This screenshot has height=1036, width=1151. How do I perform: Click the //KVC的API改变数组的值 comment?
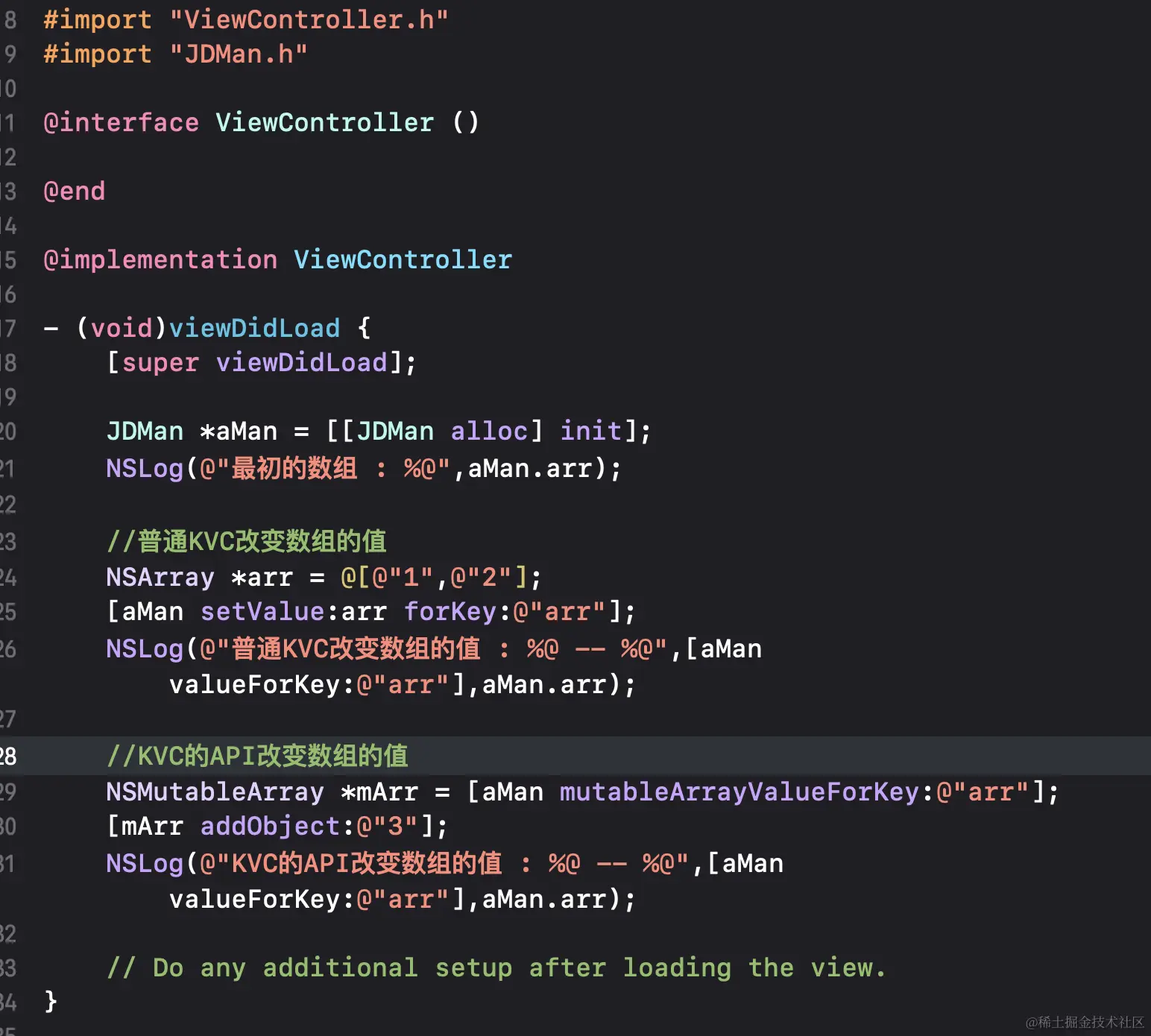pos(258,755)
